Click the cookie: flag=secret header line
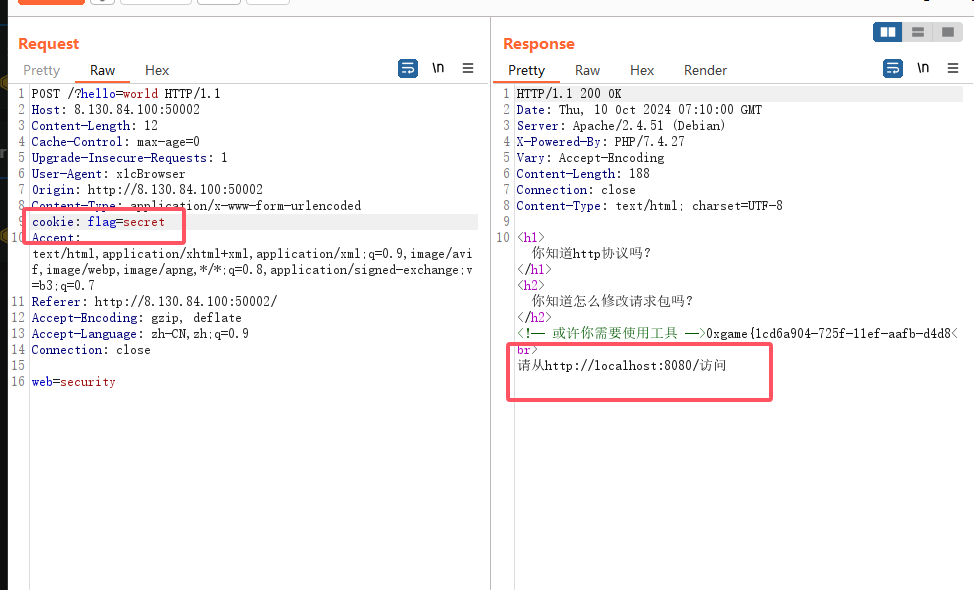 click(98, 222)
